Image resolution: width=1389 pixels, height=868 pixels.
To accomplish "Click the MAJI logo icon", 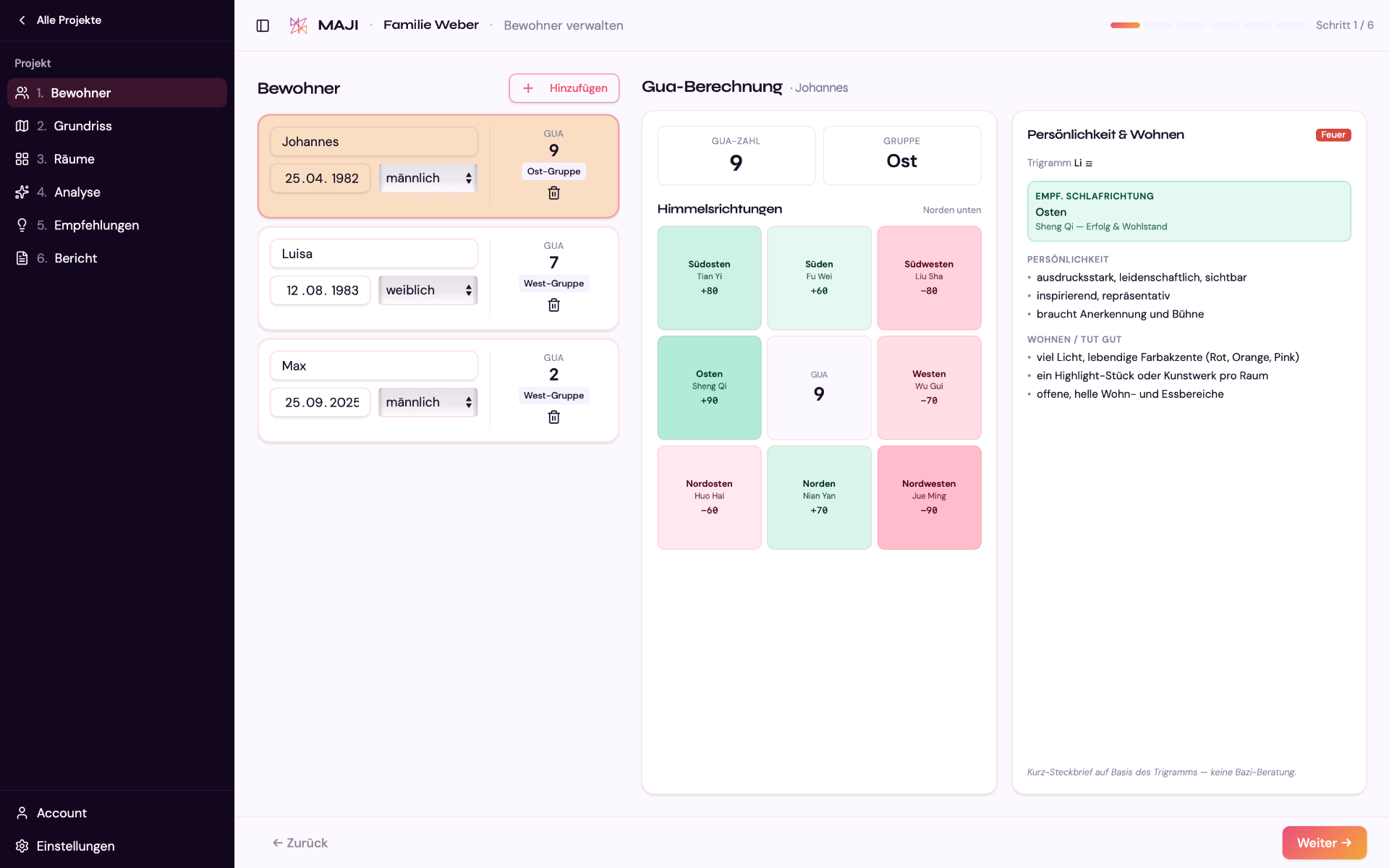I will pyautogui.click(x=298, y=25).
